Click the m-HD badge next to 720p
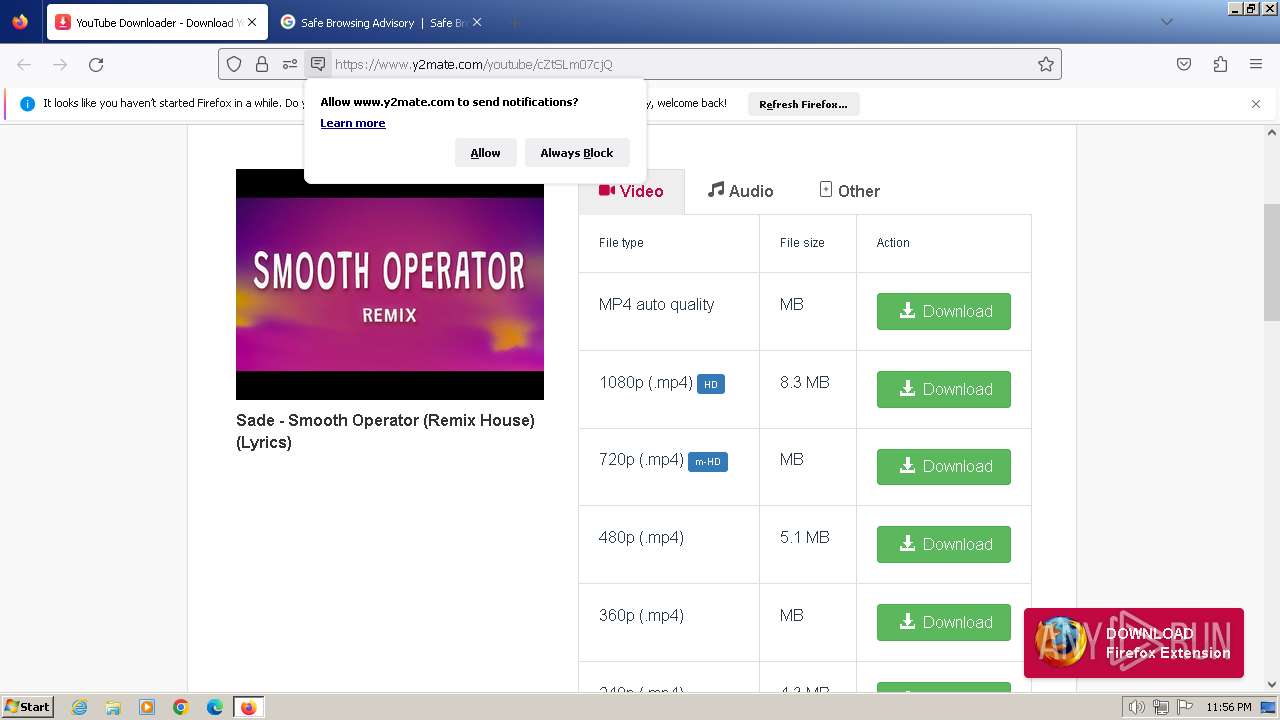 click(x=708, y=462)
